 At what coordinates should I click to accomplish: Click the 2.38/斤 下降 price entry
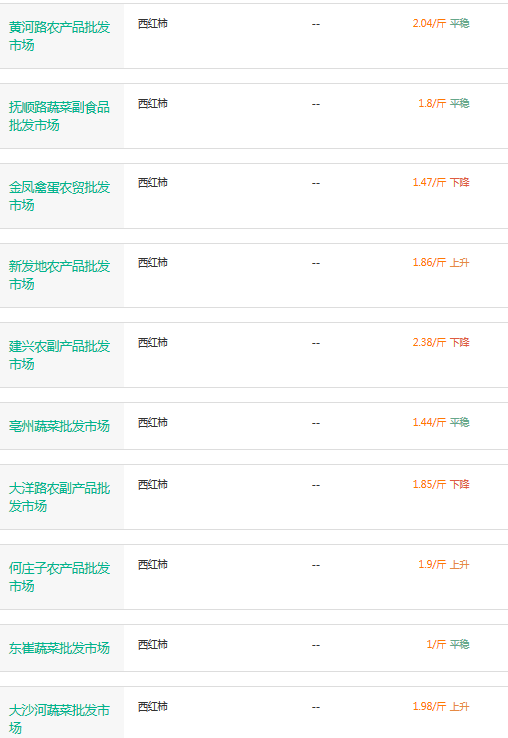click(x=441, y=342)
